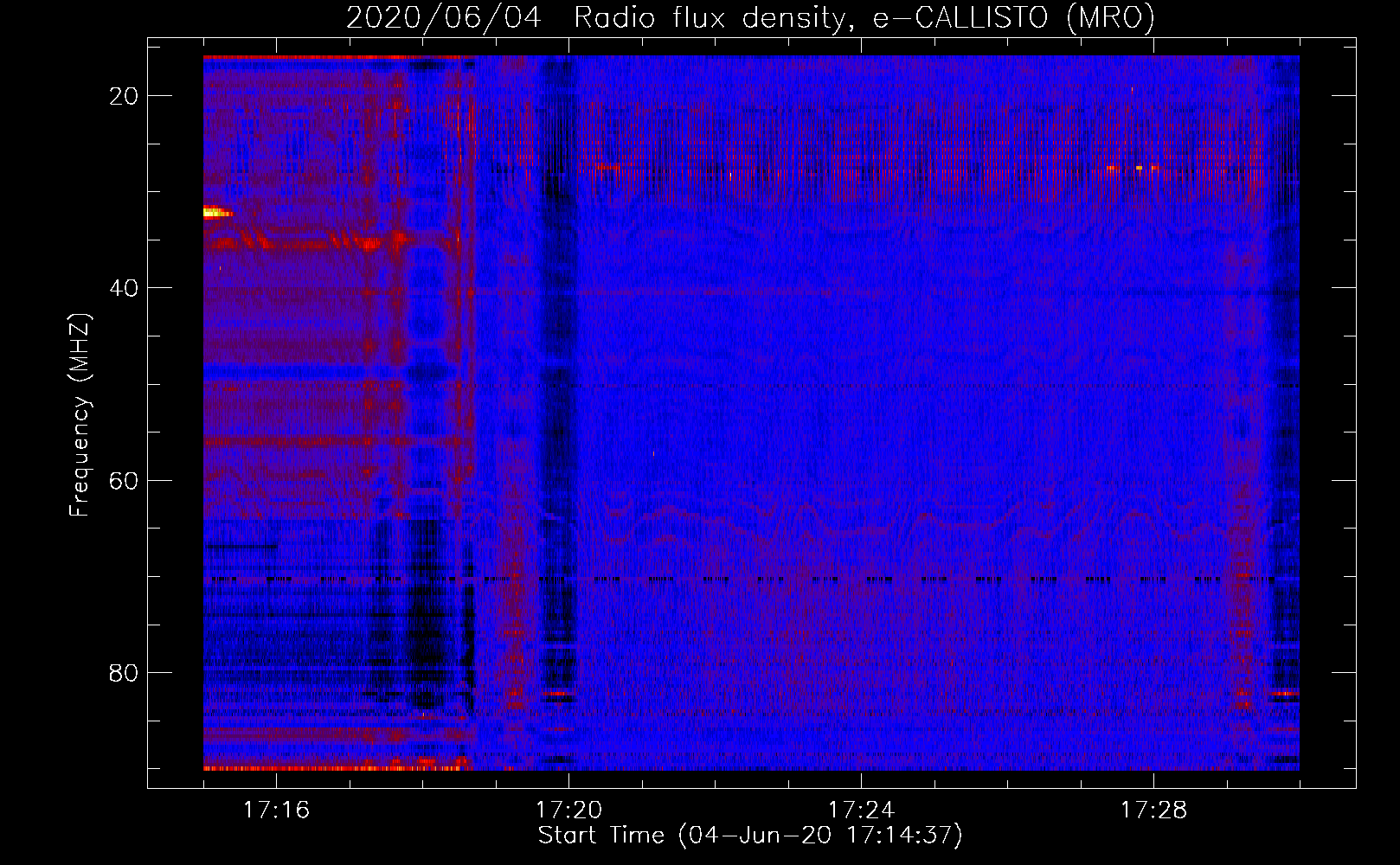The height and width of the screenshot is (865, 1400).
Task: Click the x-axis label Start Time (04-Jun-20 17:14:37)
Action: pyautogui.click(x=750, y=836)
